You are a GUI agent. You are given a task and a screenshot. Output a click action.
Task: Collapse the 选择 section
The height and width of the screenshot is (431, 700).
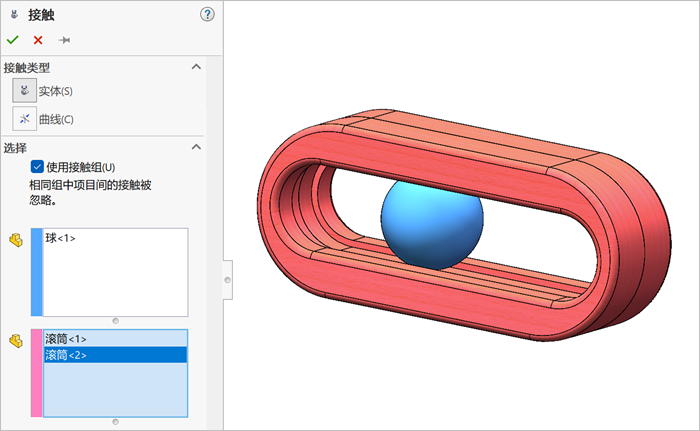[196, 147]
